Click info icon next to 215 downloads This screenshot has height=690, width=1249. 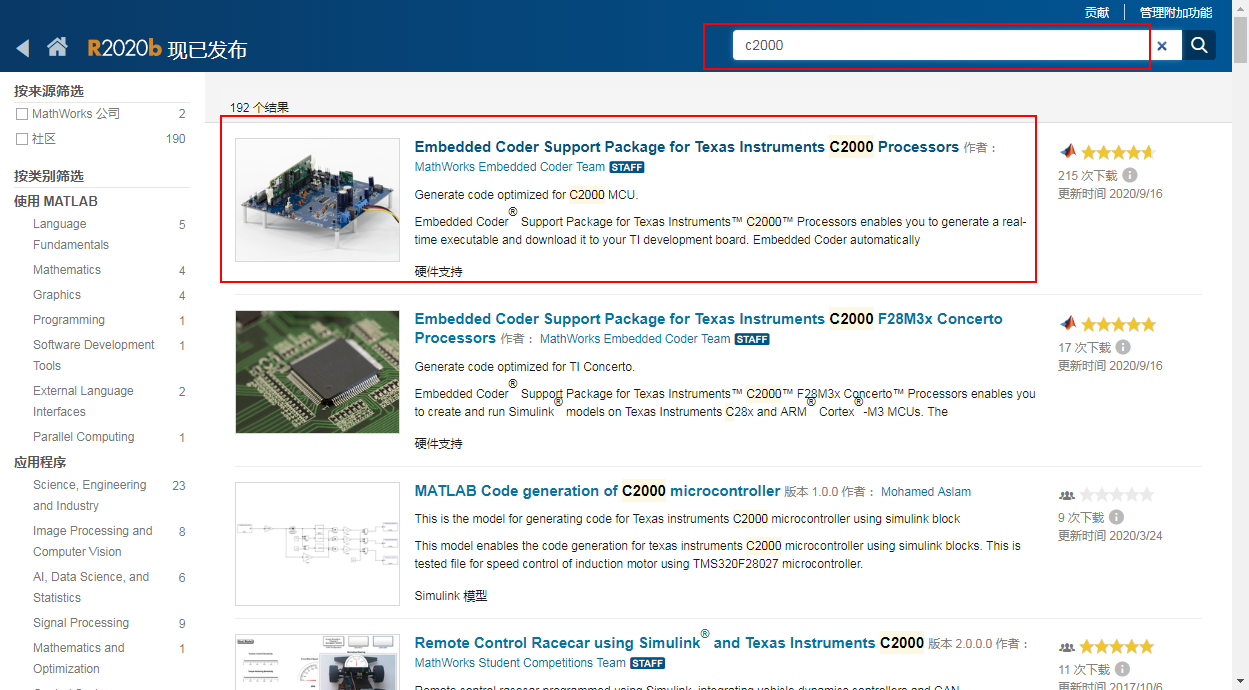pyautogui.click(x=1129, y=175)
